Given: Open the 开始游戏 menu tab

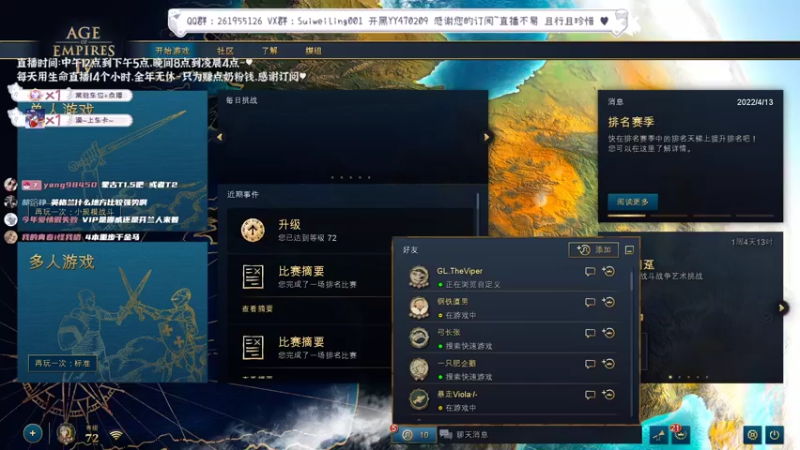Looking at the screenshot, I should 172,51.
